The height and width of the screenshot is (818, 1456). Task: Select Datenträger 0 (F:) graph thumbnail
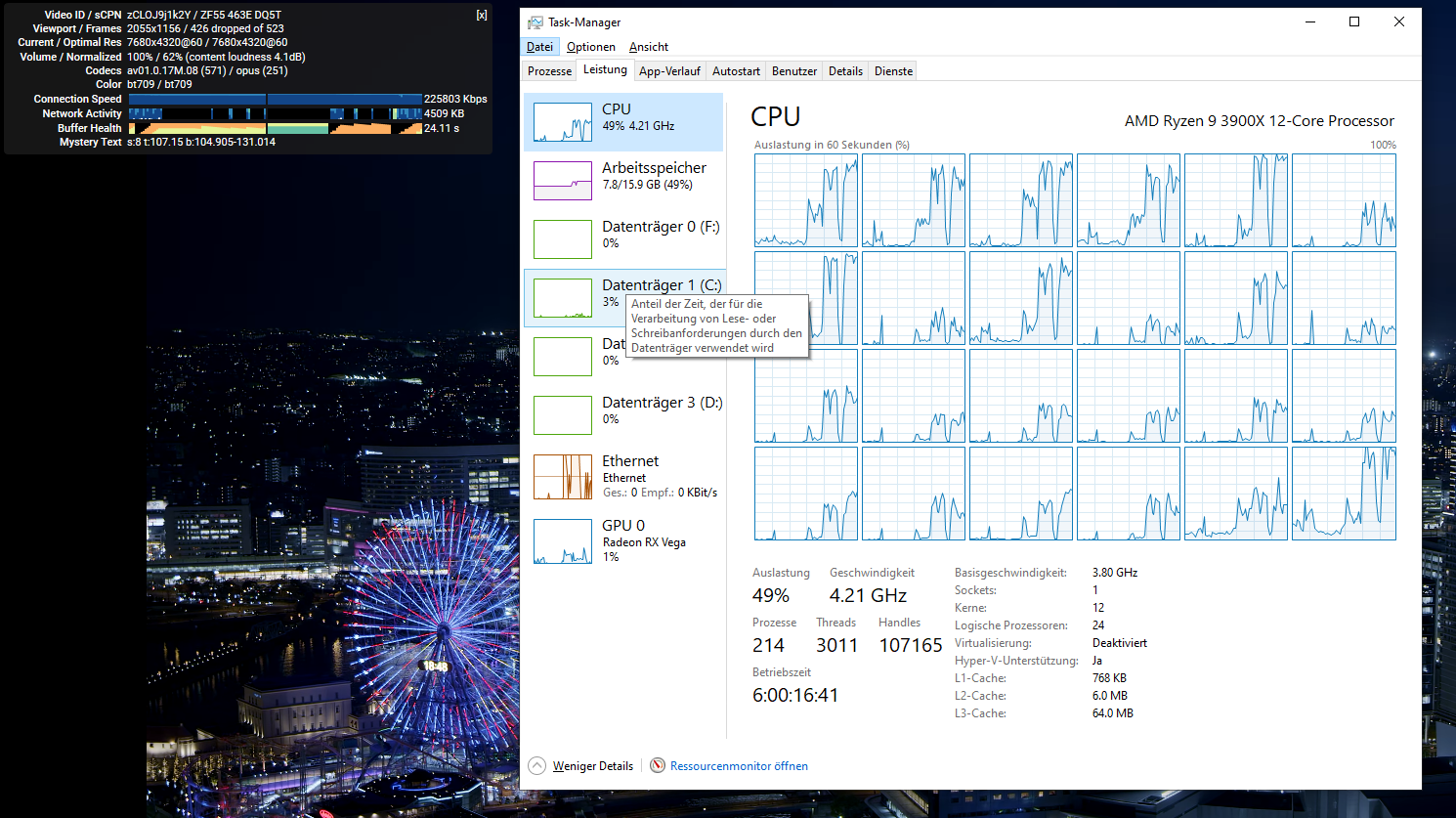pos(563,239)
